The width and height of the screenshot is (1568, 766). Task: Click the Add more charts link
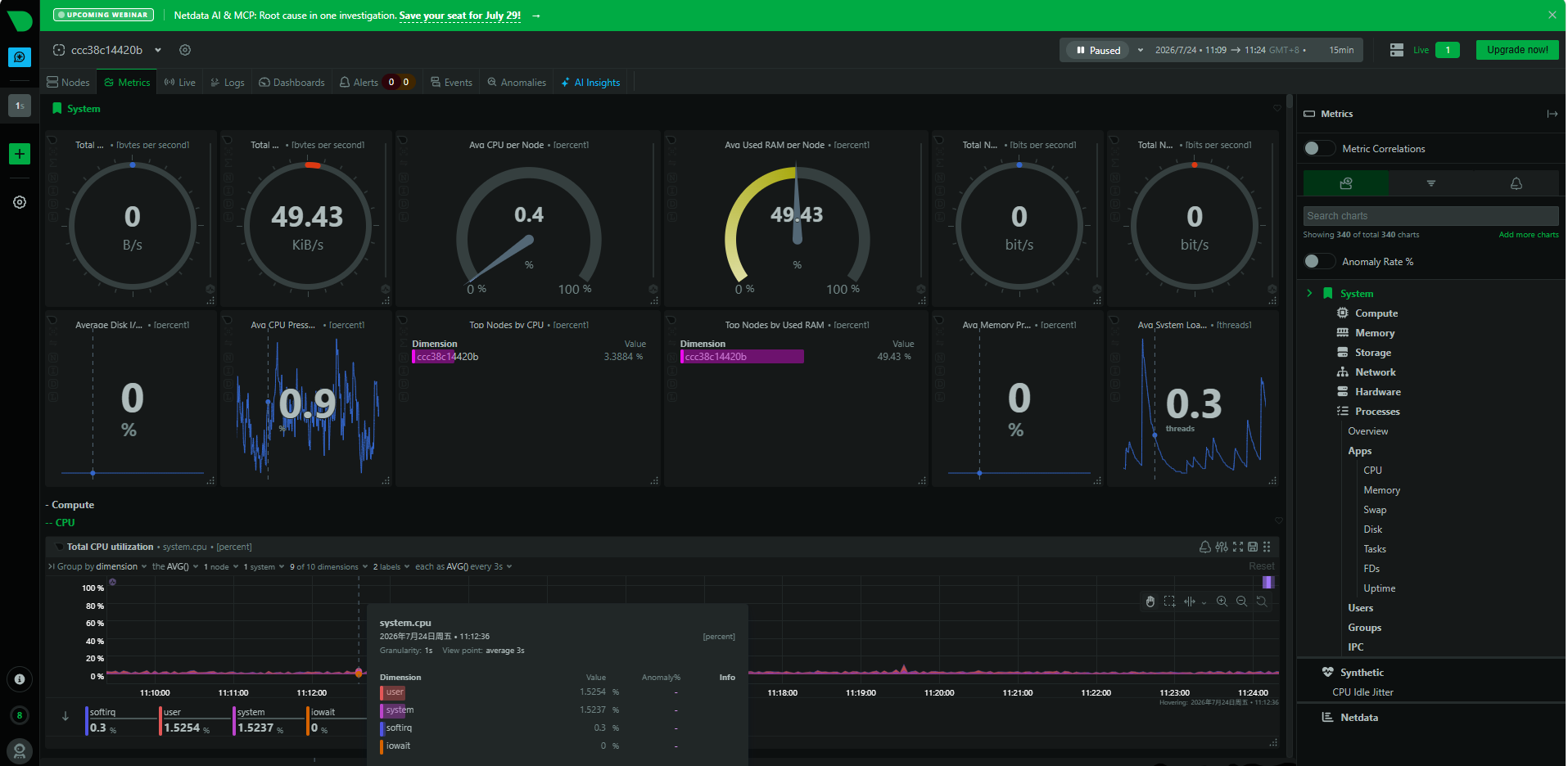(1529, 235)
